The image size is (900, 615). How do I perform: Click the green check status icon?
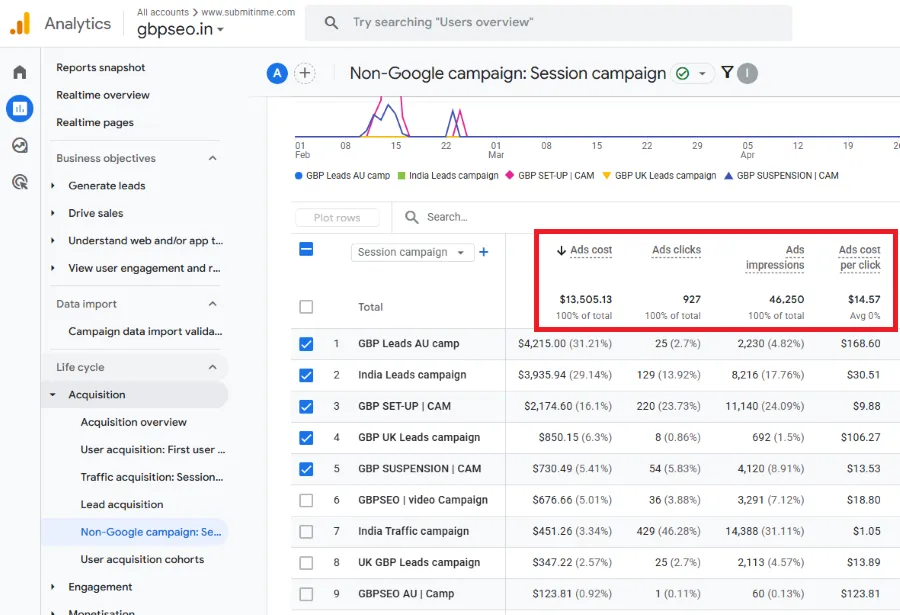point(682,74)
